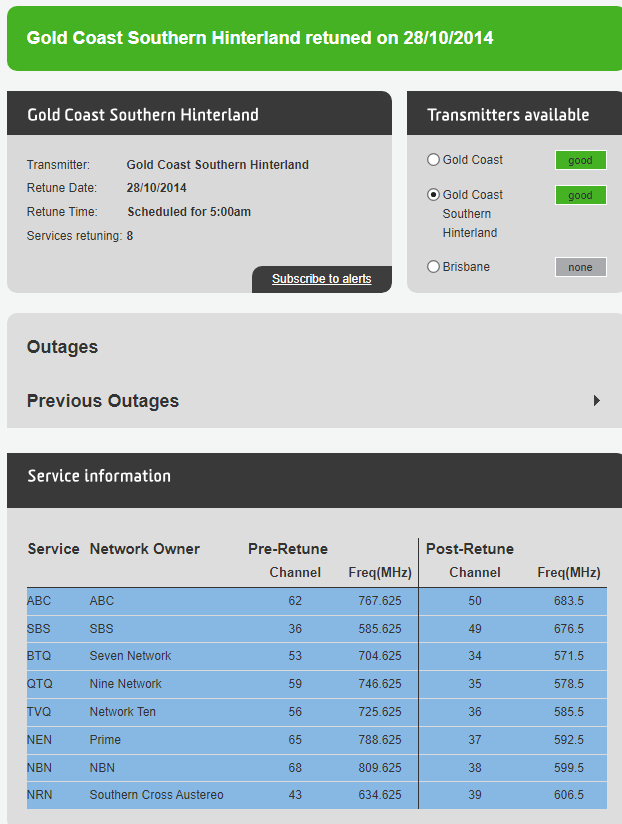Select the Gold Coast transmitter radio button
This screenshot has height=824, width=622.
tap(433, 160)
